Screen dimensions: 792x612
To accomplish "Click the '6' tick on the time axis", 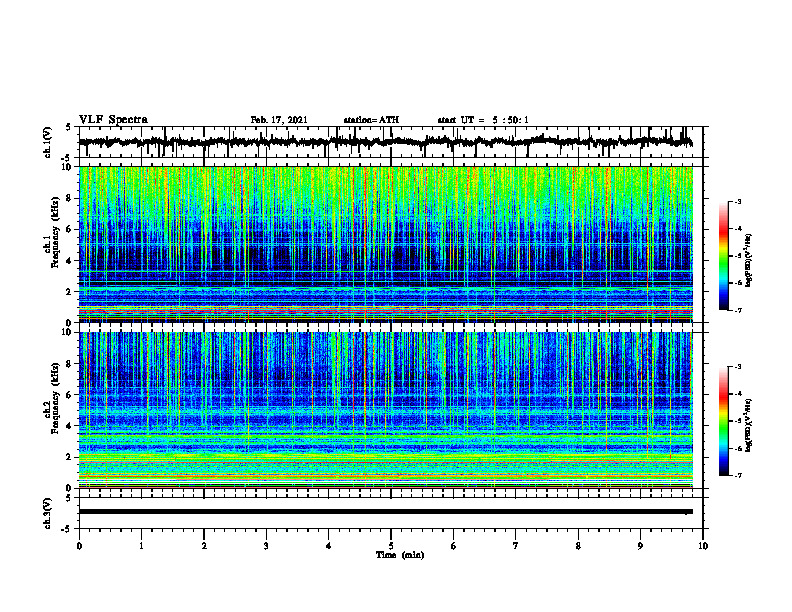I will coord(454,546).
